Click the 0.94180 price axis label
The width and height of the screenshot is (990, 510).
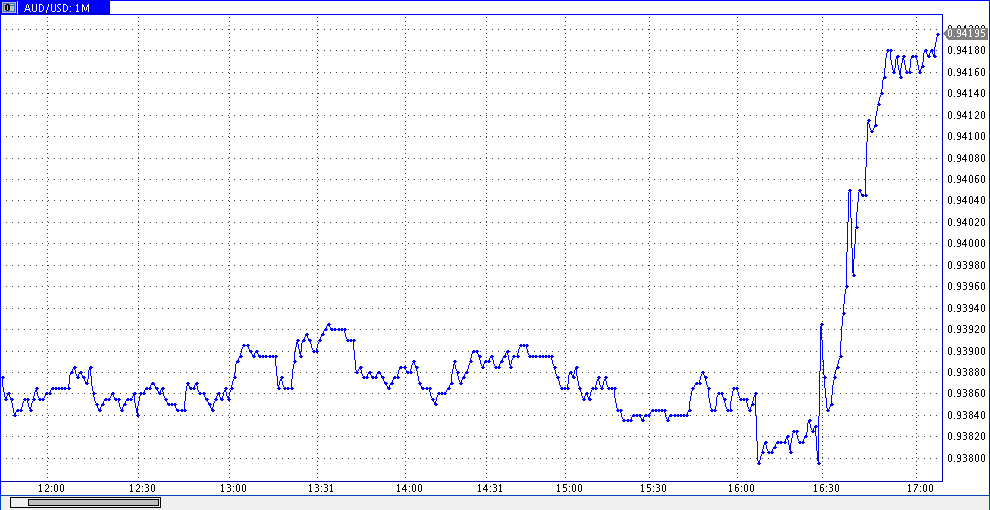tap(967, 50)
